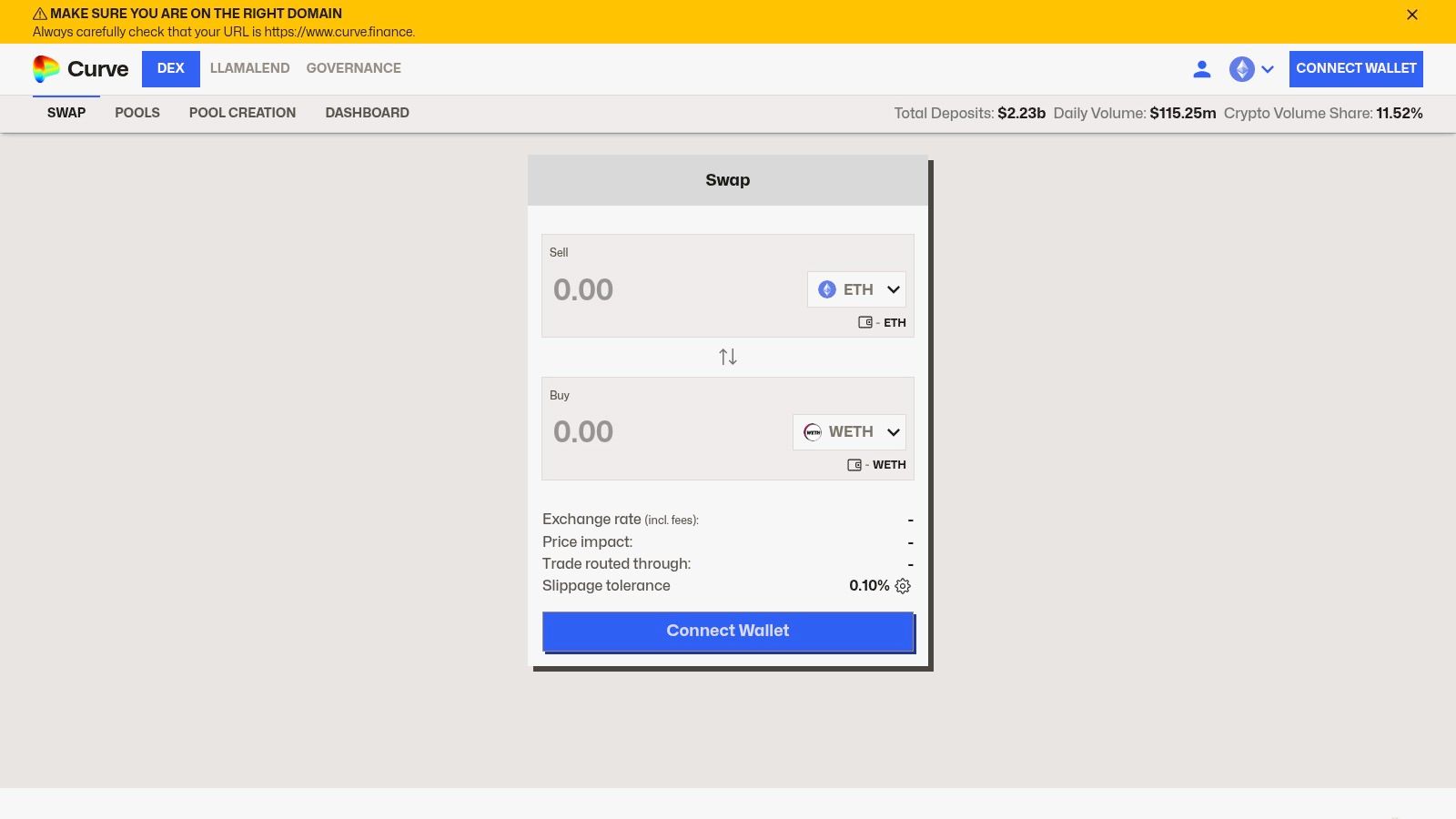Click the Swap panel heading
The width and height of the screenshot is (1456, 819).
click(728, 180)
